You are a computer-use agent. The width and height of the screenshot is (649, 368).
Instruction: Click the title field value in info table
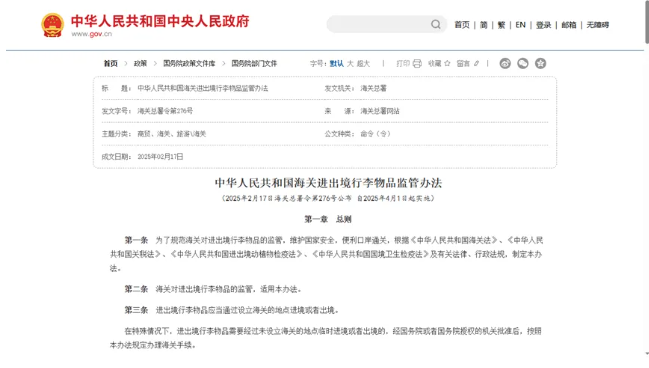(203, 88)
